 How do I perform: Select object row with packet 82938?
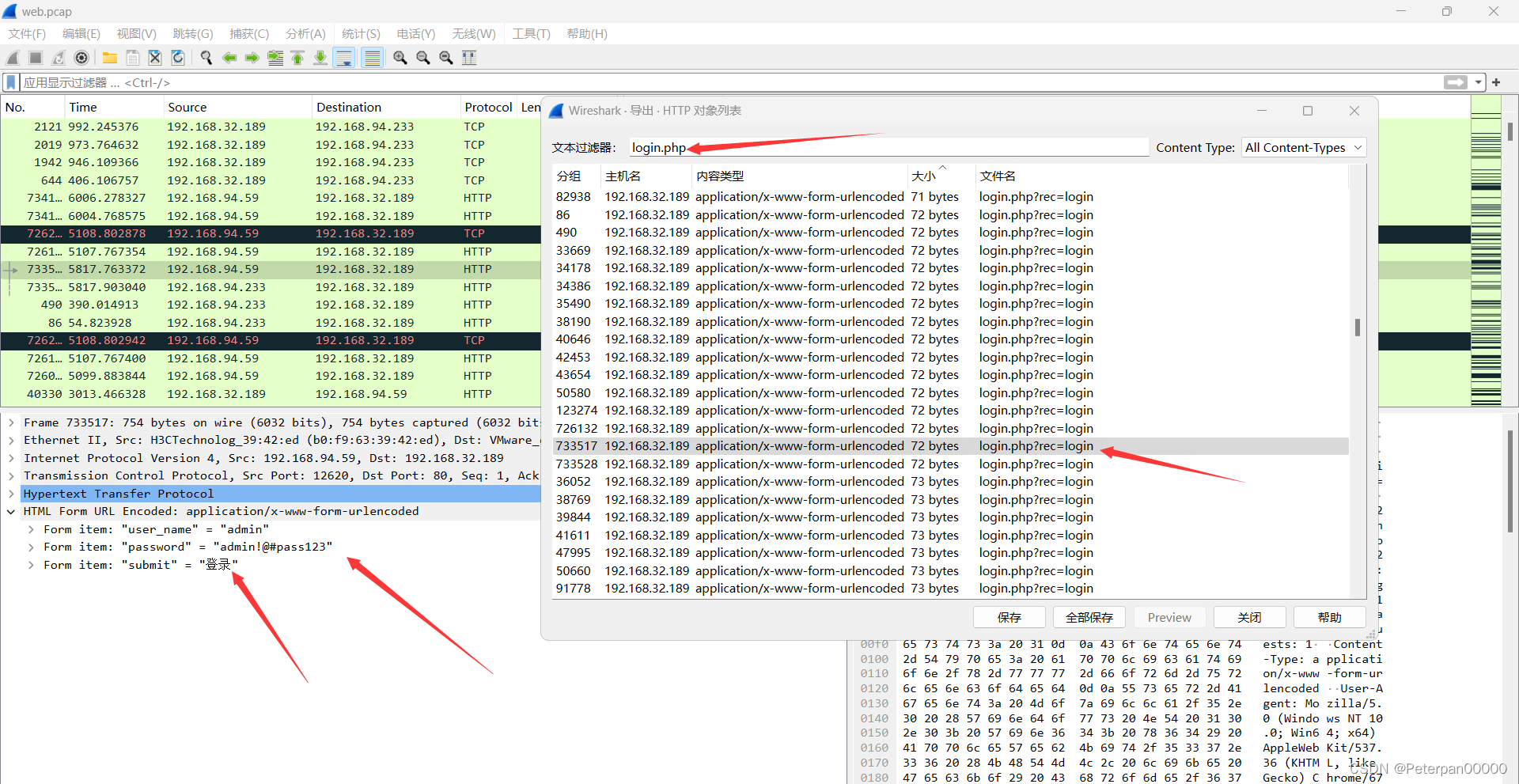tap(950, 197)
